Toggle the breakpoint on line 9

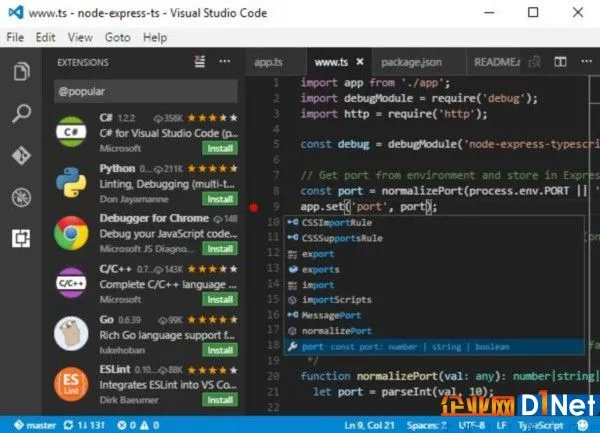[x=254, y=207]
